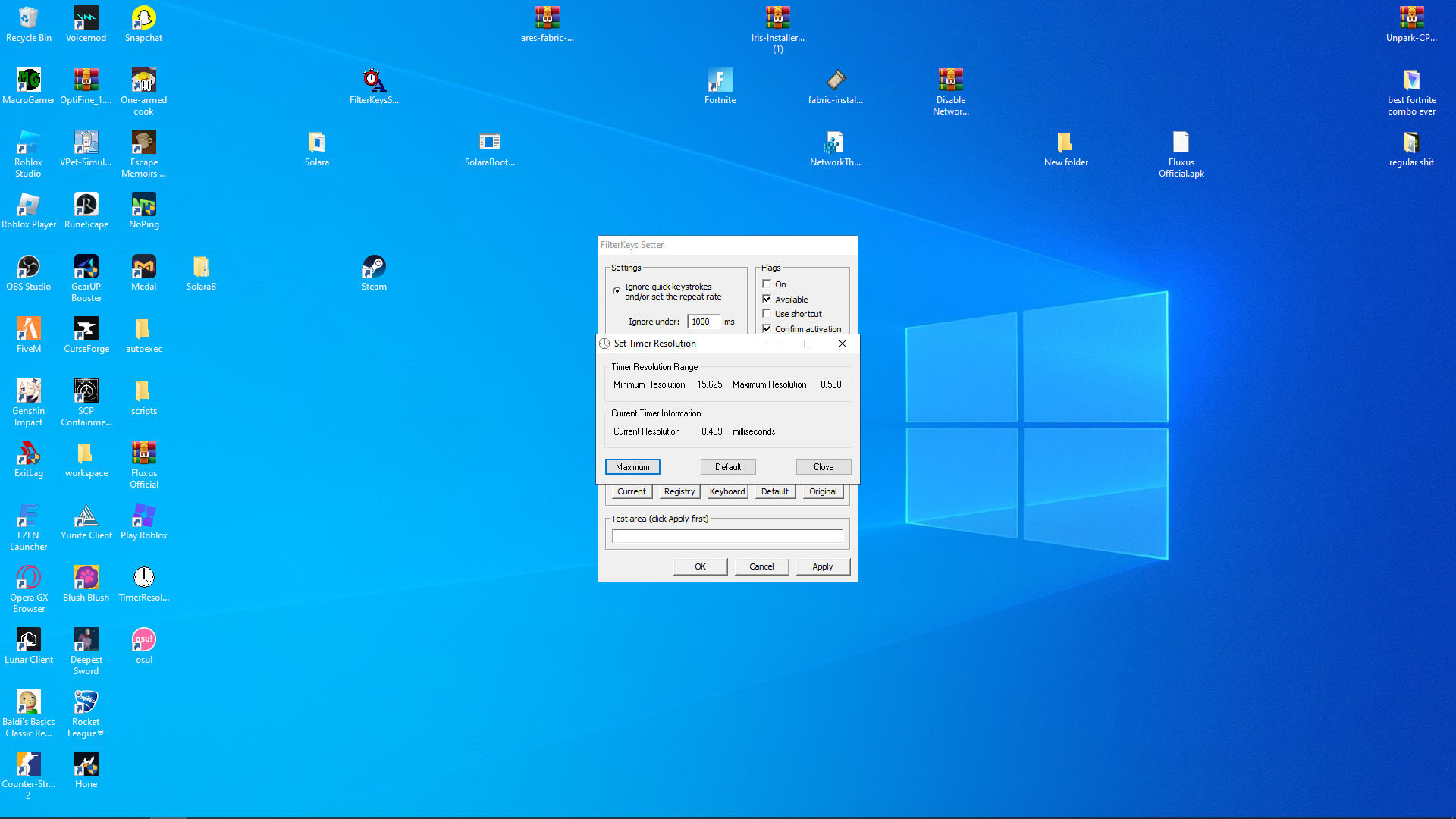The height and width of the screenshot is (819, 1456).
Task: Toggle the Use shortcut checkbox
Action: point(767,314)
